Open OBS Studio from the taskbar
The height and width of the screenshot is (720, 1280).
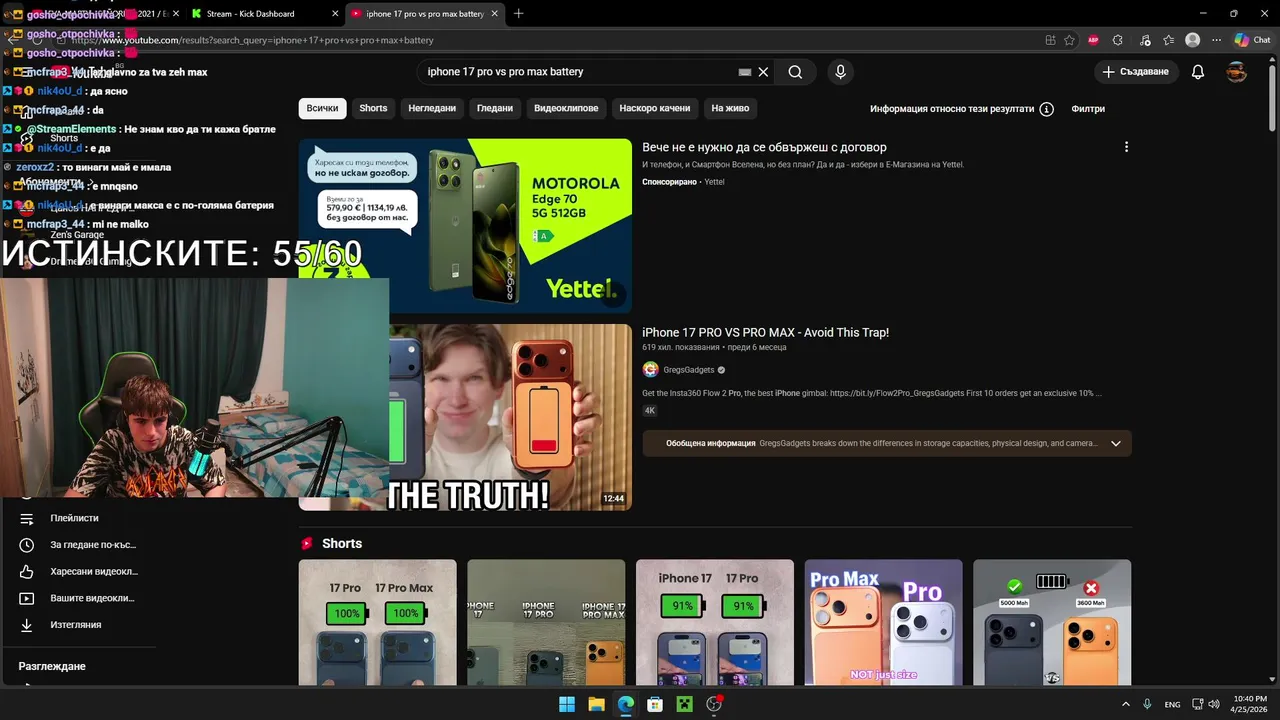(714, 704)
